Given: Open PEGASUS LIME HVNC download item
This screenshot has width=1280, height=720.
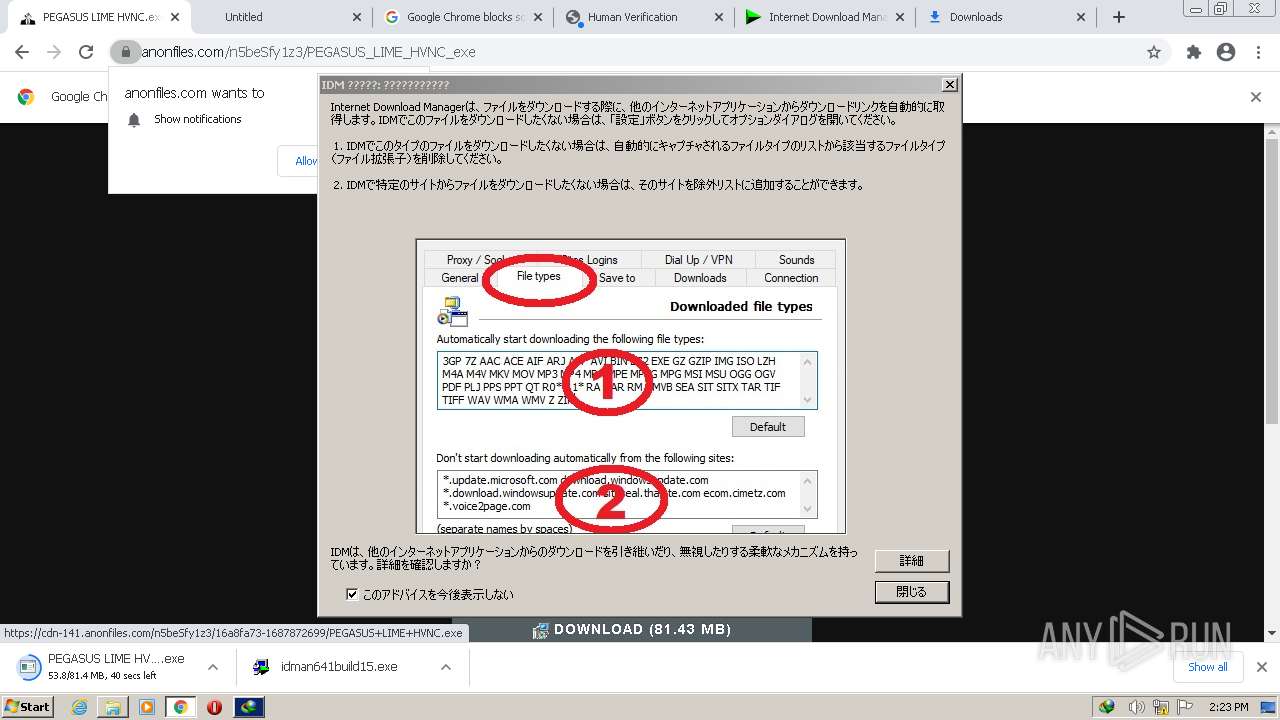Looking at the screenshot, I should point(102,666).
